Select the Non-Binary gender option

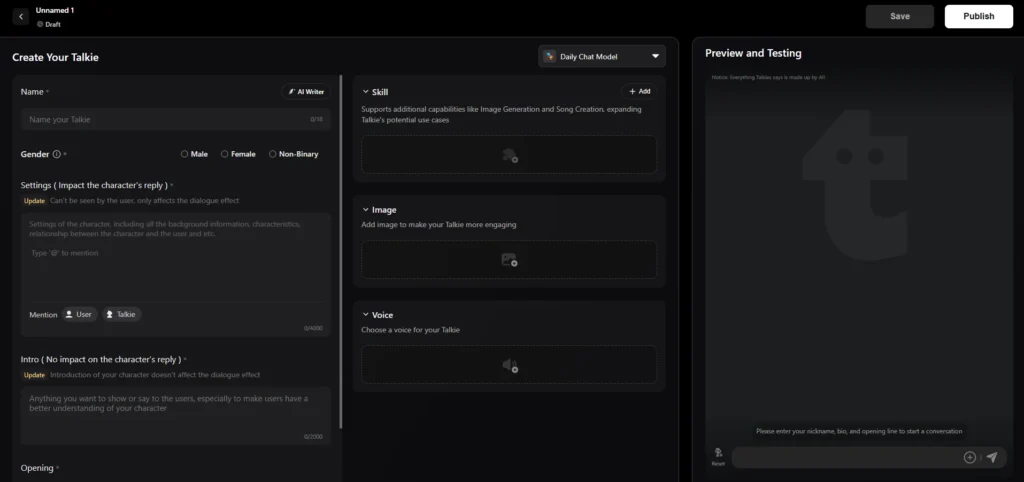293,154
